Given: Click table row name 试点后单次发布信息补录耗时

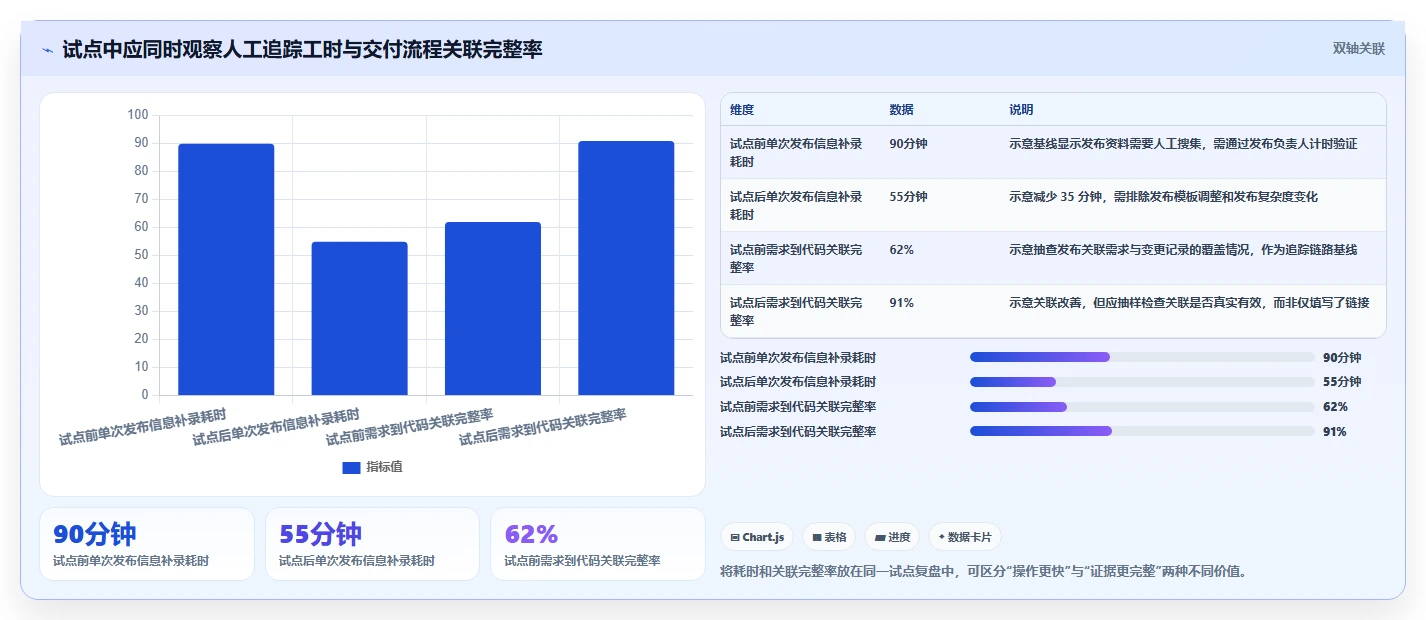Looking at the screenshot, I should point(796,206).
